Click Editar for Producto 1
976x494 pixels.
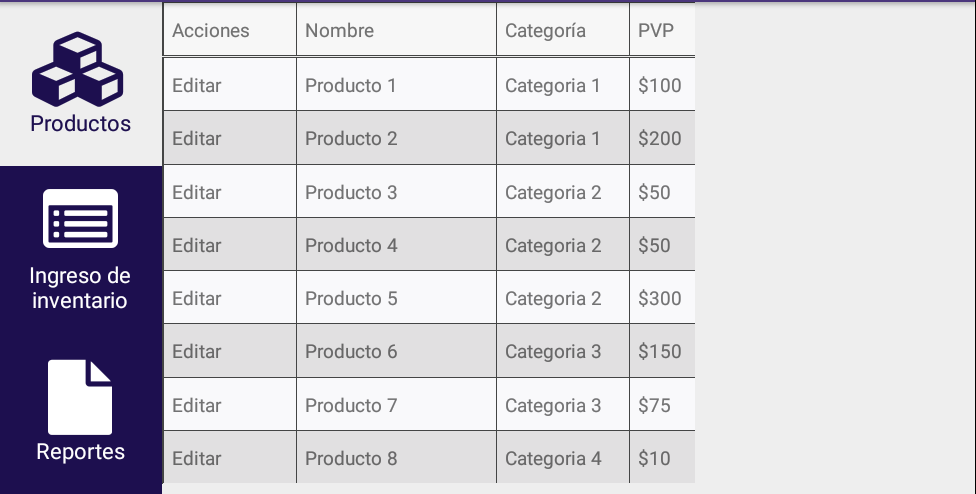(197, 85)
